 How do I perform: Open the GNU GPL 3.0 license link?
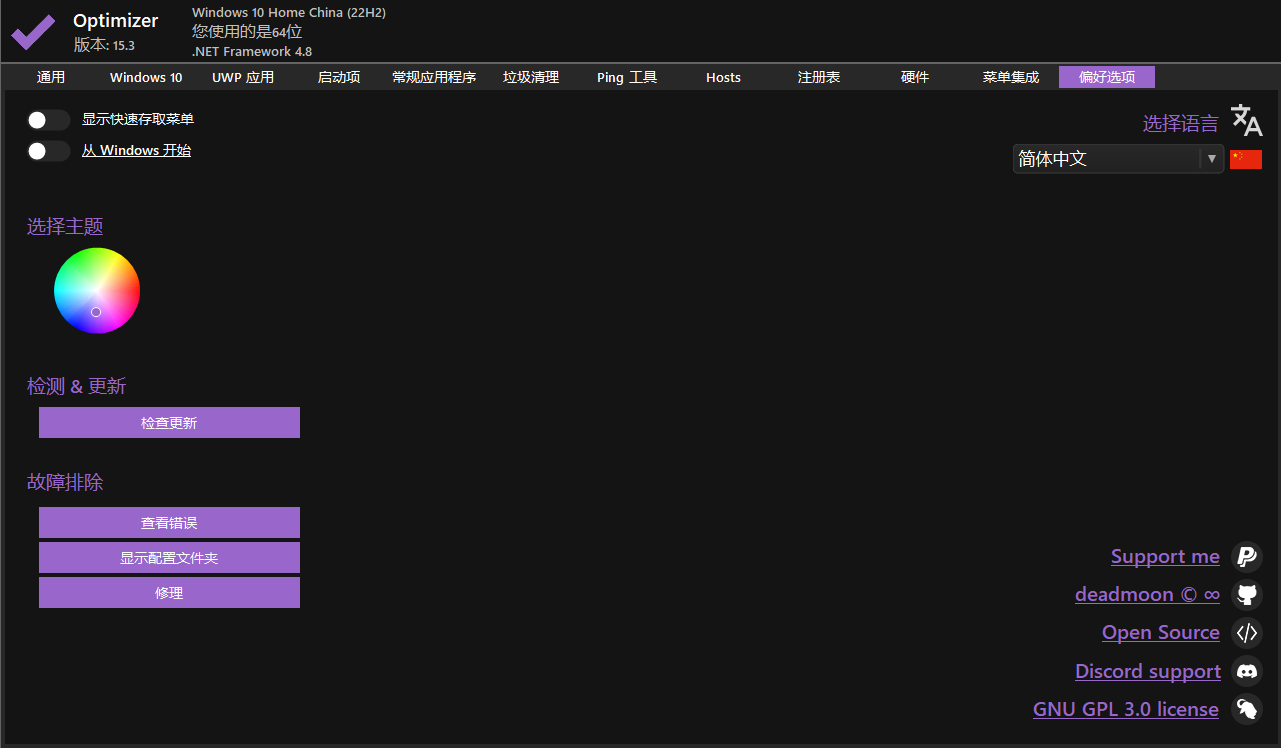[1126, 709]
